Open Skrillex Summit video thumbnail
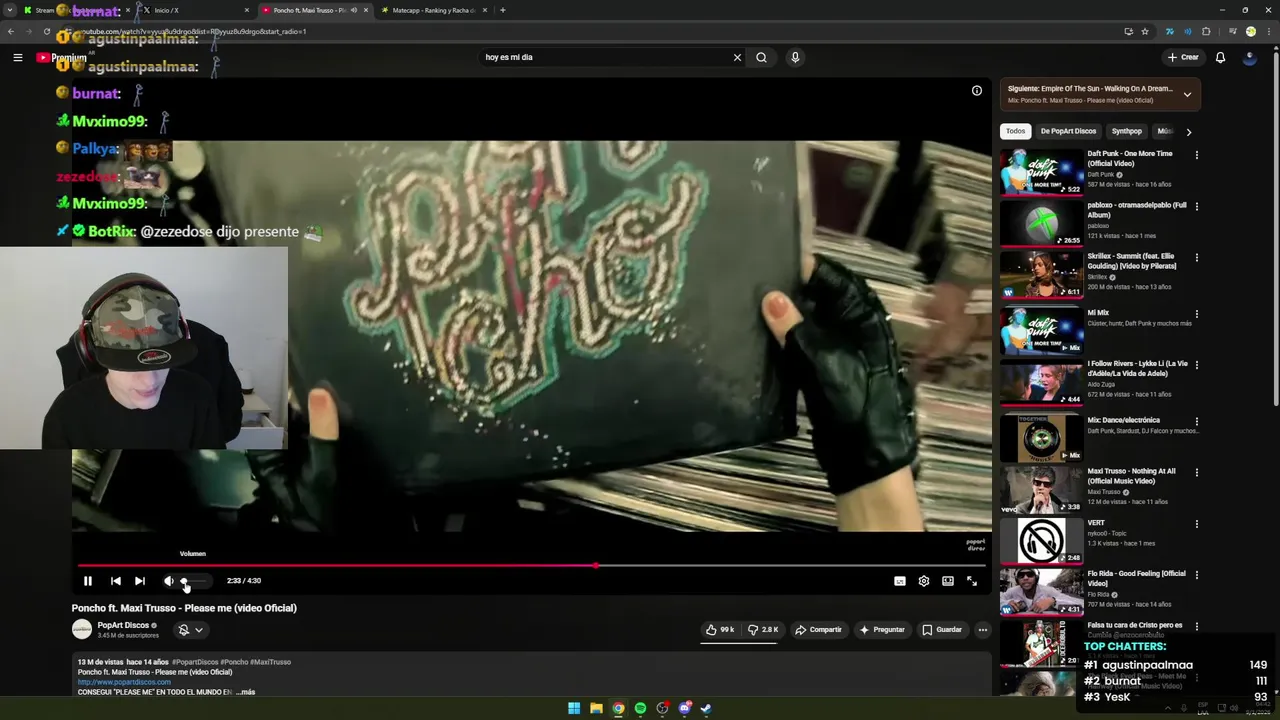 [1042, 275]
